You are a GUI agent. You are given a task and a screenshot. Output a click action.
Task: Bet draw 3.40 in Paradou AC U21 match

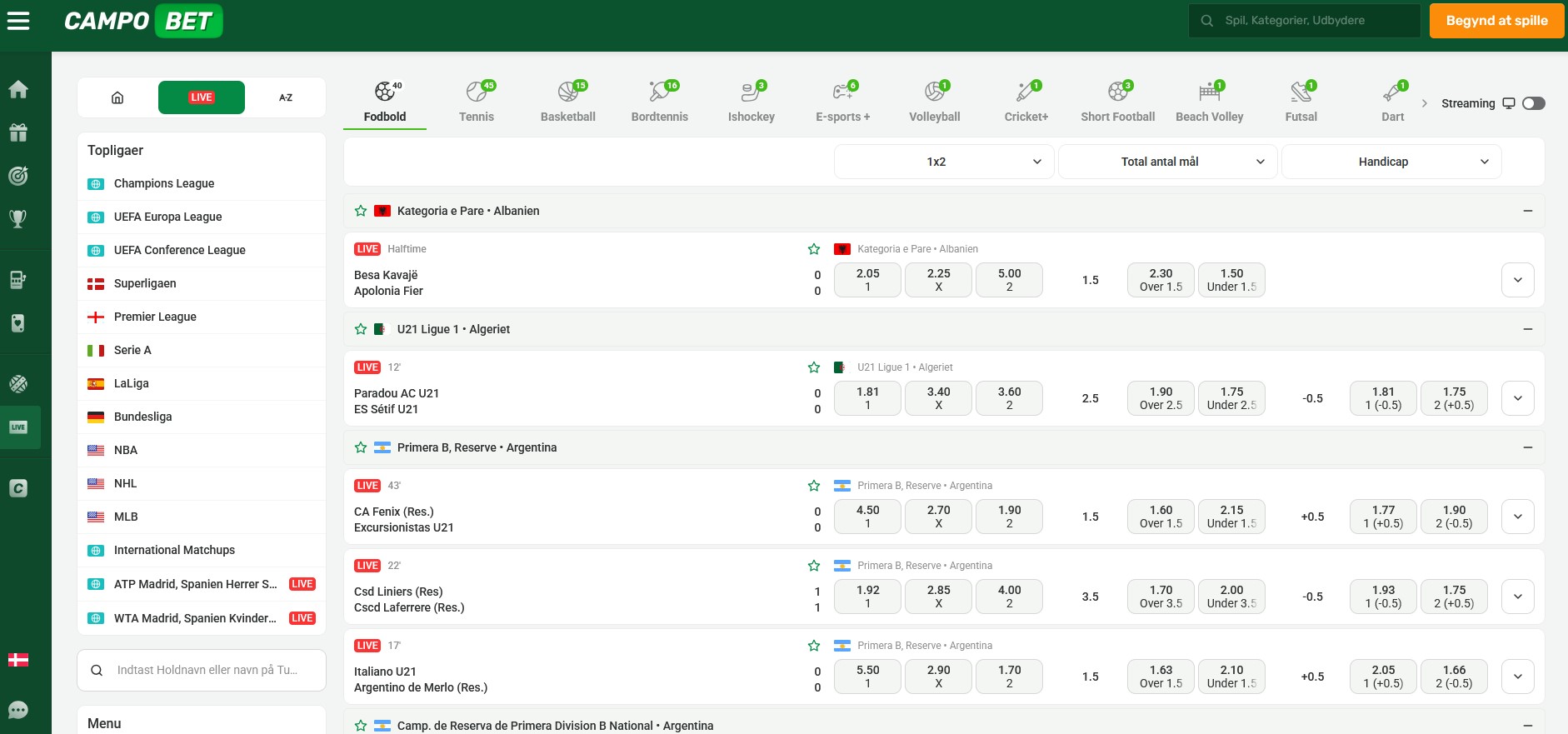point(938,398)
